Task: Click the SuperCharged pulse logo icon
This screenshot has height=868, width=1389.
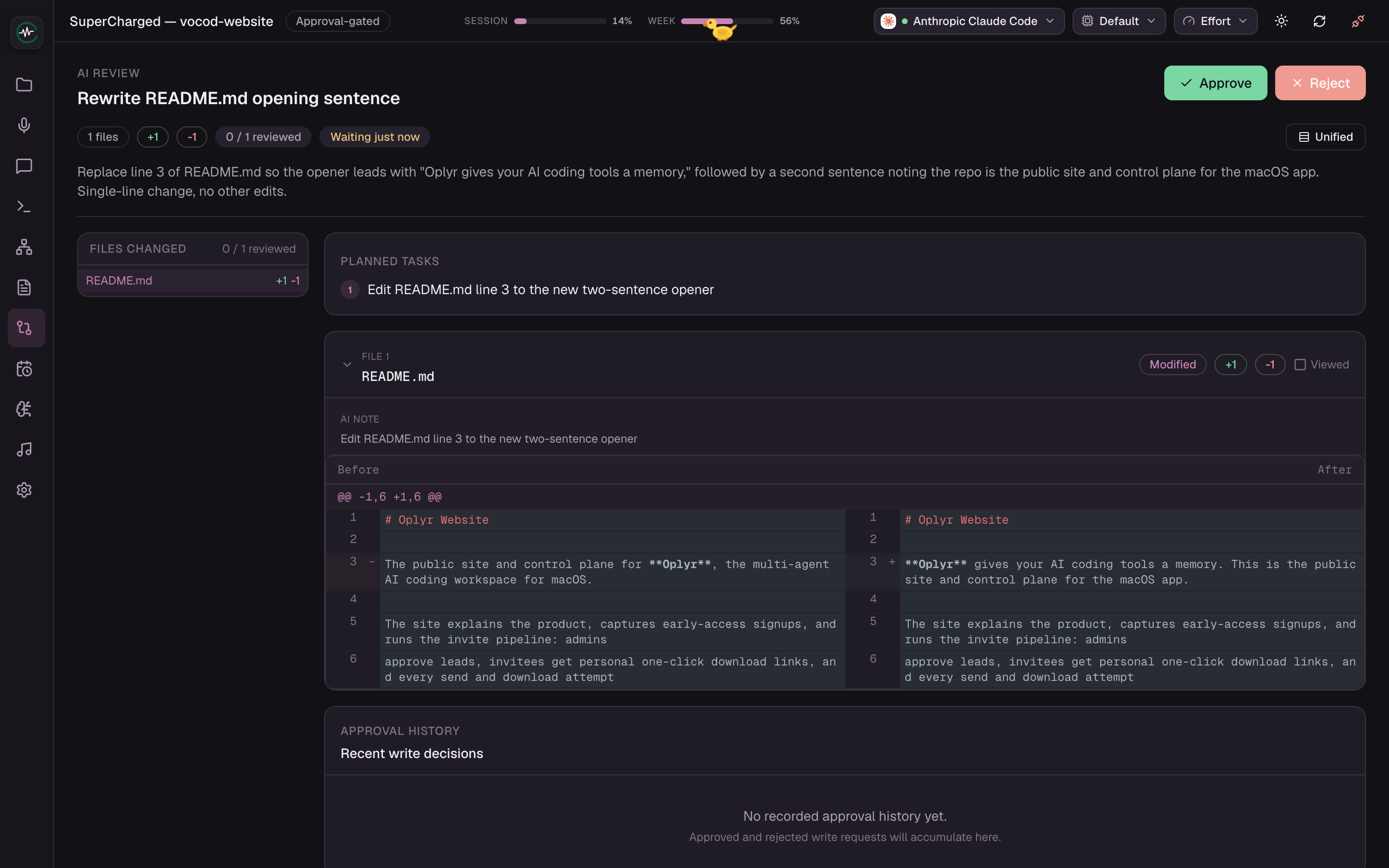Action: click(27, 33)
